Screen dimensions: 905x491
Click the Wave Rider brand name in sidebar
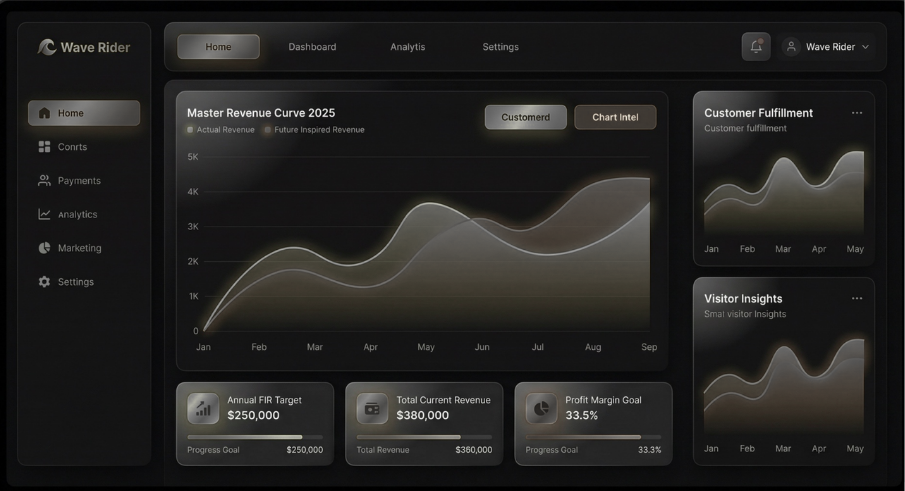click(x=95, y=47)
